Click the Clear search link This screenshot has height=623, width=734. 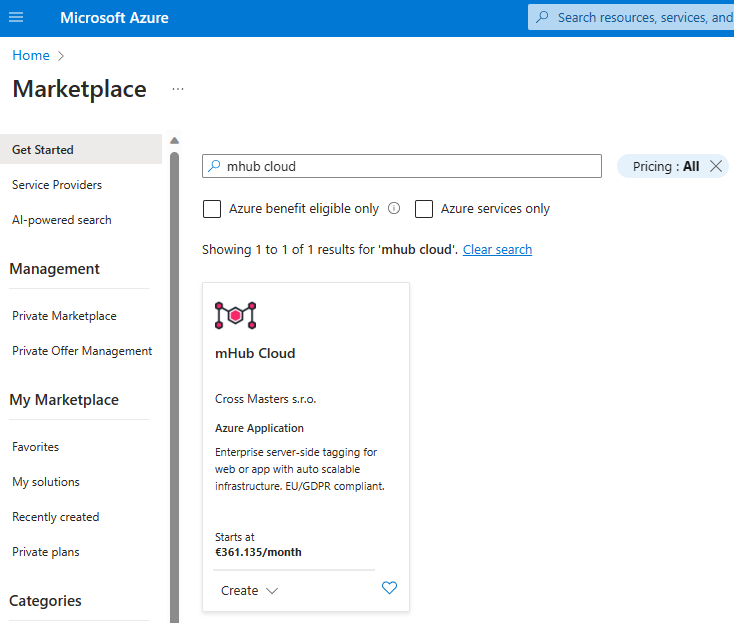(x=497, y=249)
